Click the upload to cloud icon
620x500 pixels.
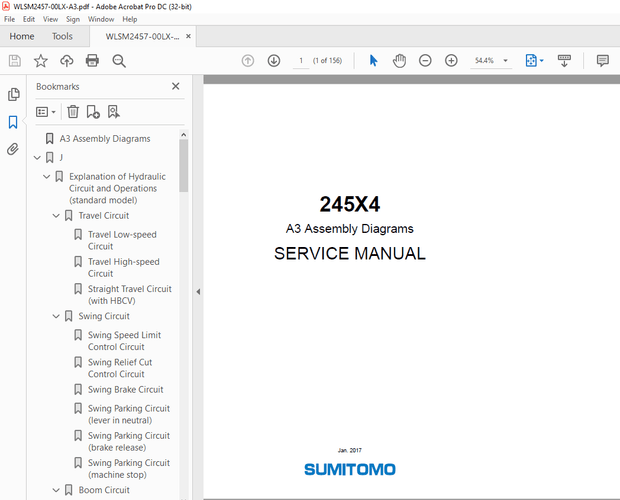[66, 61]
